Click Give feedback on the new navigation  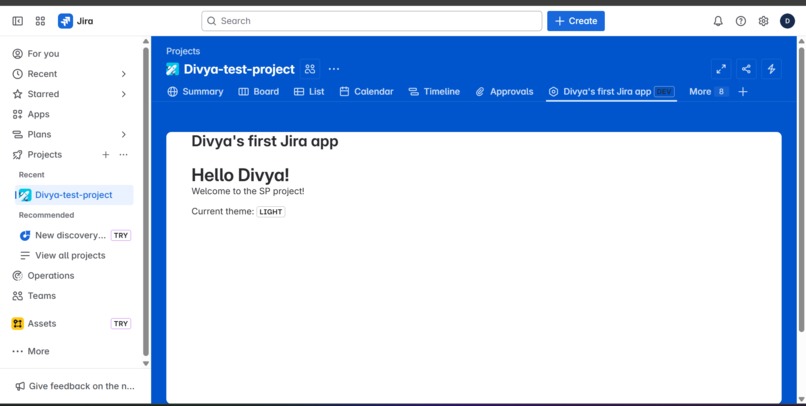(75, 386)
